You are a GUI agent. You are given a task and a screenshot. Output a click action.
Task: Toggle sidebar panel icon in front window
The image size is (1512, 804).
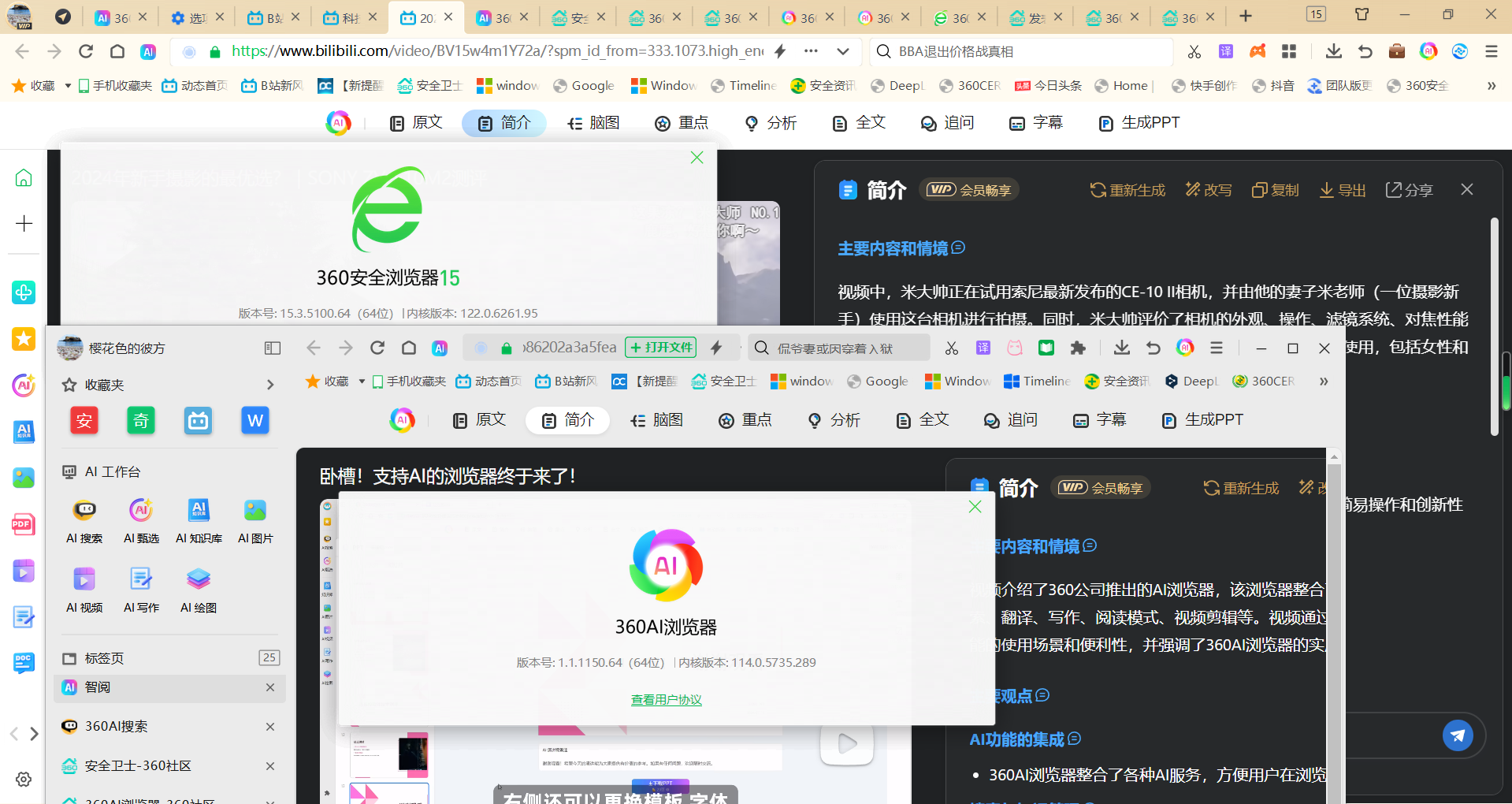(x=273, y=348)
